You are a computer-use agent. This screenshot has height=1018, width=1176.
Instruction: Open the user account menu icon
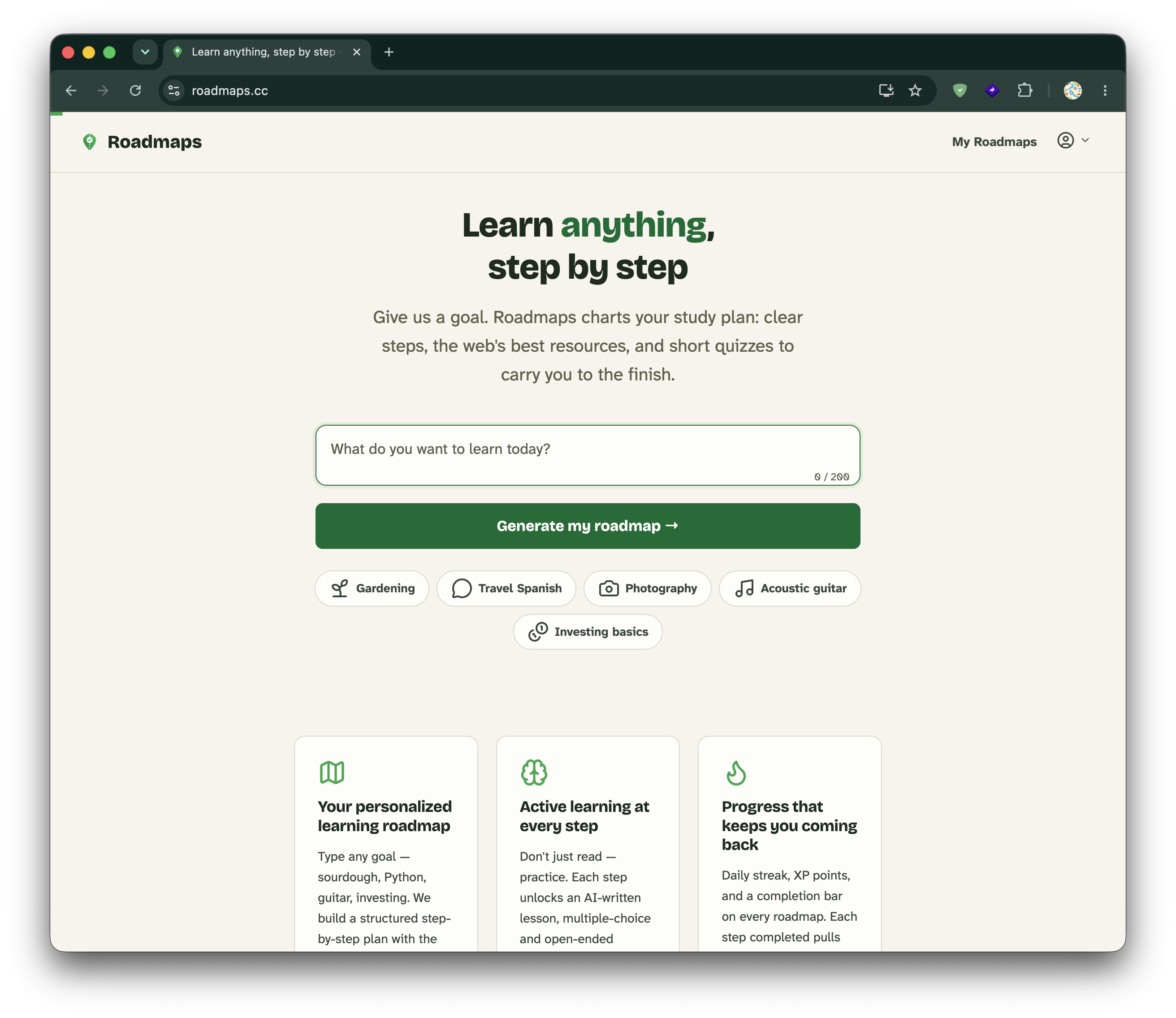click(1065, 140)
